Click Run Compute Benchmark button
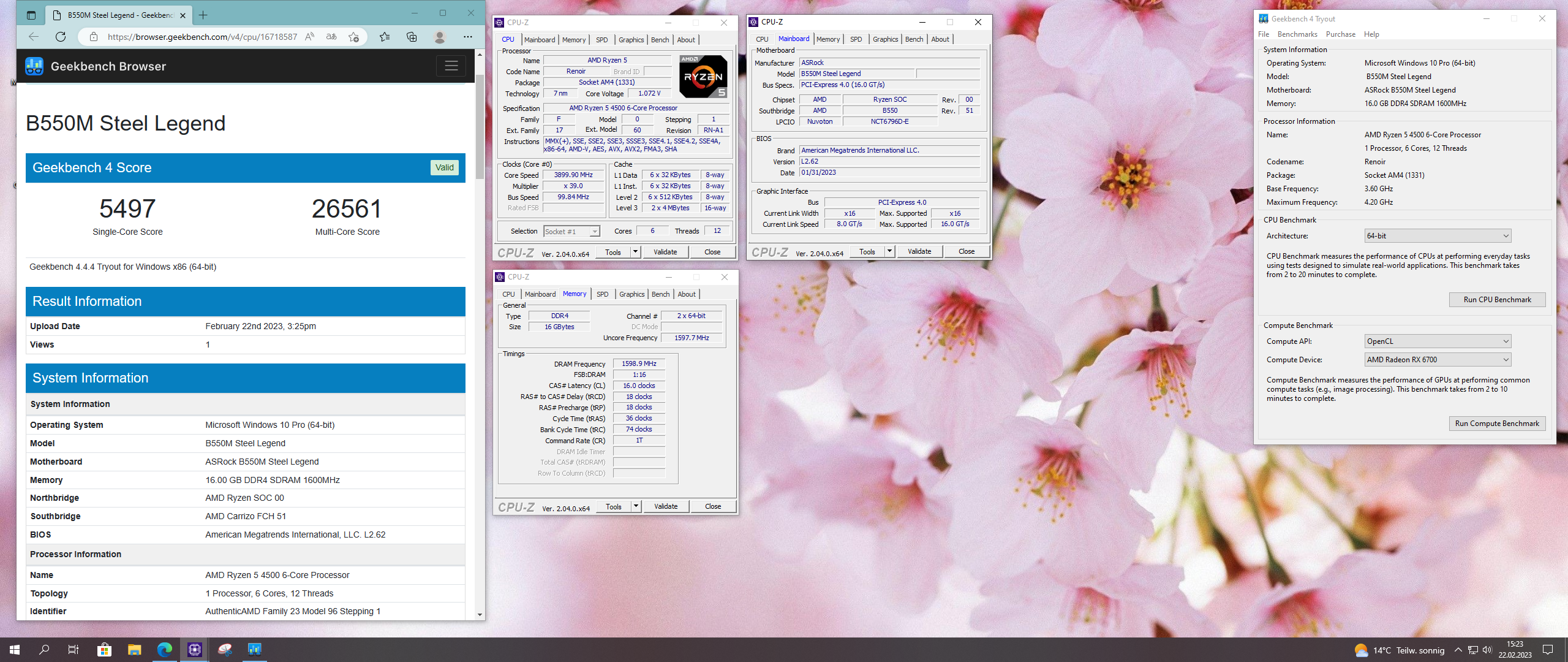 coord(1497,424)
